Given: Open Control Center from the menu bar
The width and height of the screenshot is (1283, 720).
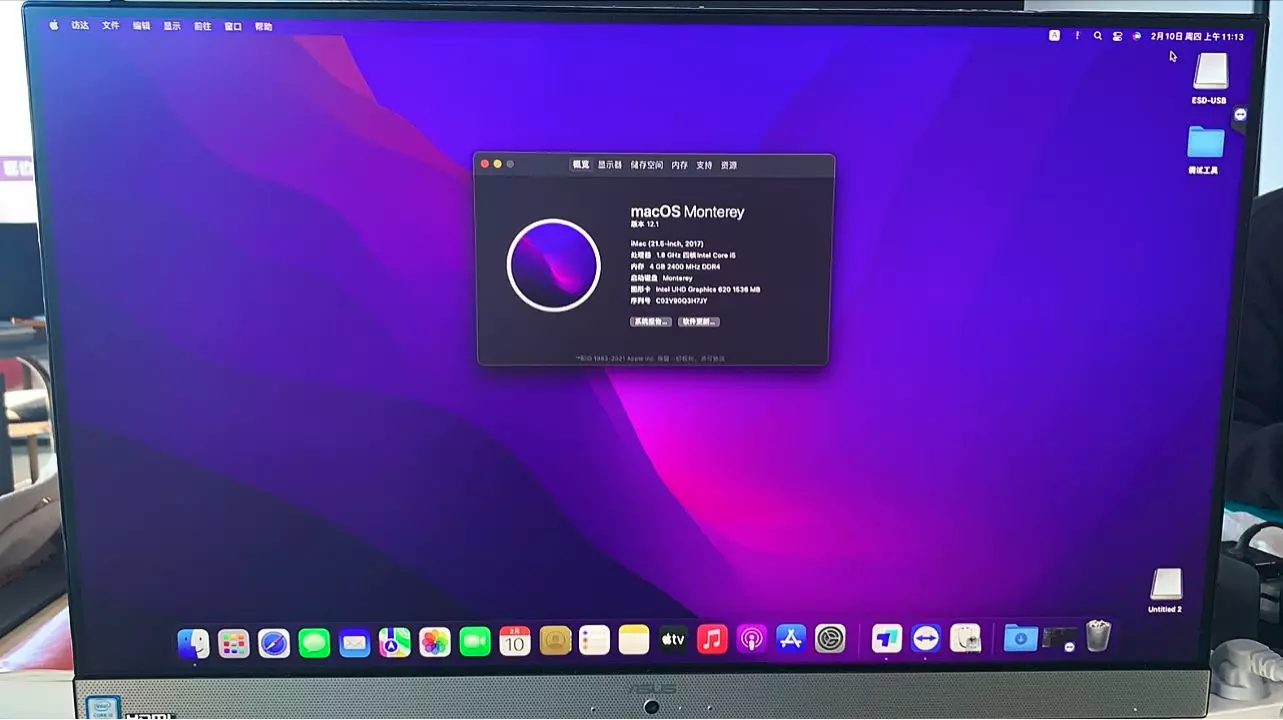Looking at the screenshot, I should pos(1117,35).
